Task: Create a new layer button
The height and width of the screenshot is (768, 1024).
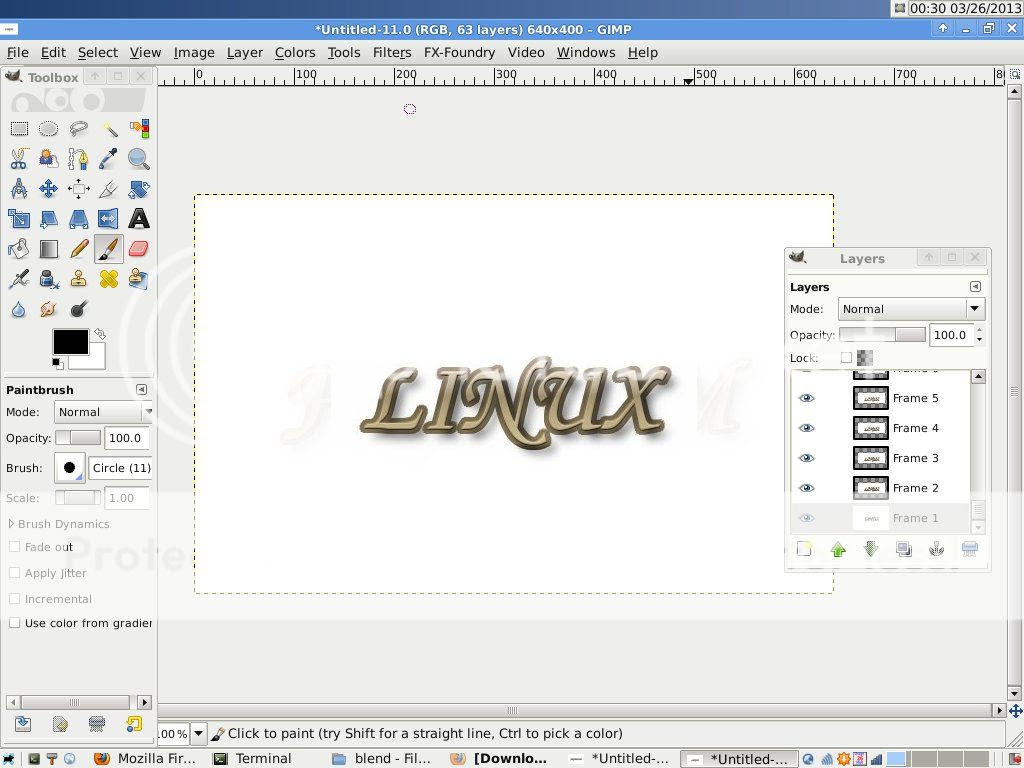Action: click(805, 549)
